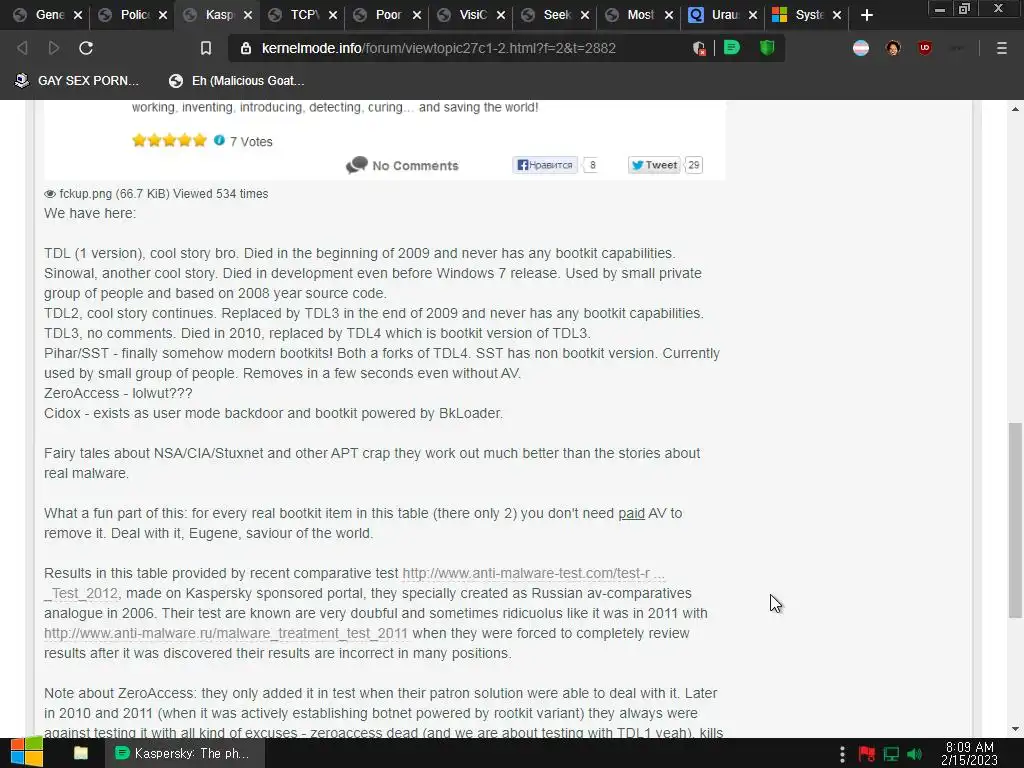Screen dimensions: 1024x768
Task: Close the VisiC tab
Action: (x=501, y=15)
